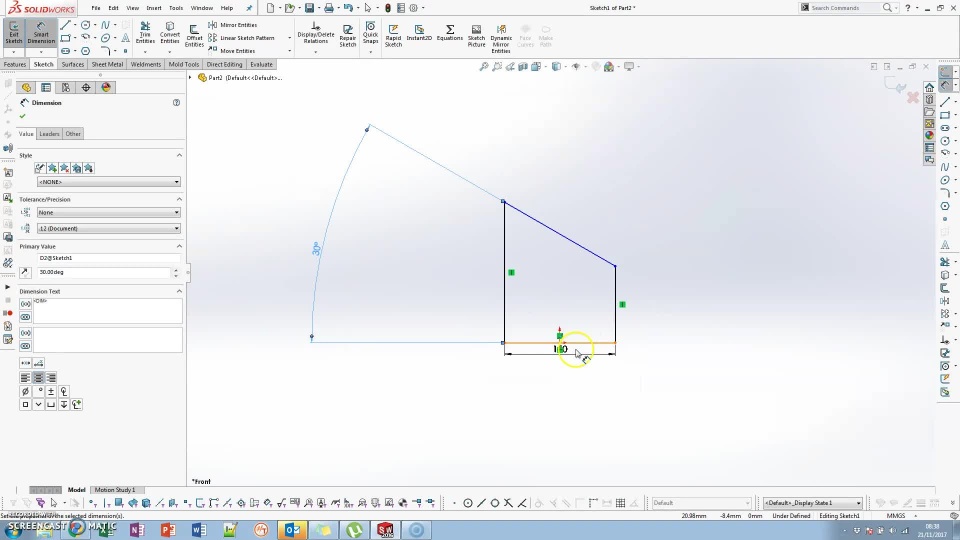Expand the Part2 feature tree node
Image resolution: width=960 pixels, height=540 pixels.
tap(190, 78)
